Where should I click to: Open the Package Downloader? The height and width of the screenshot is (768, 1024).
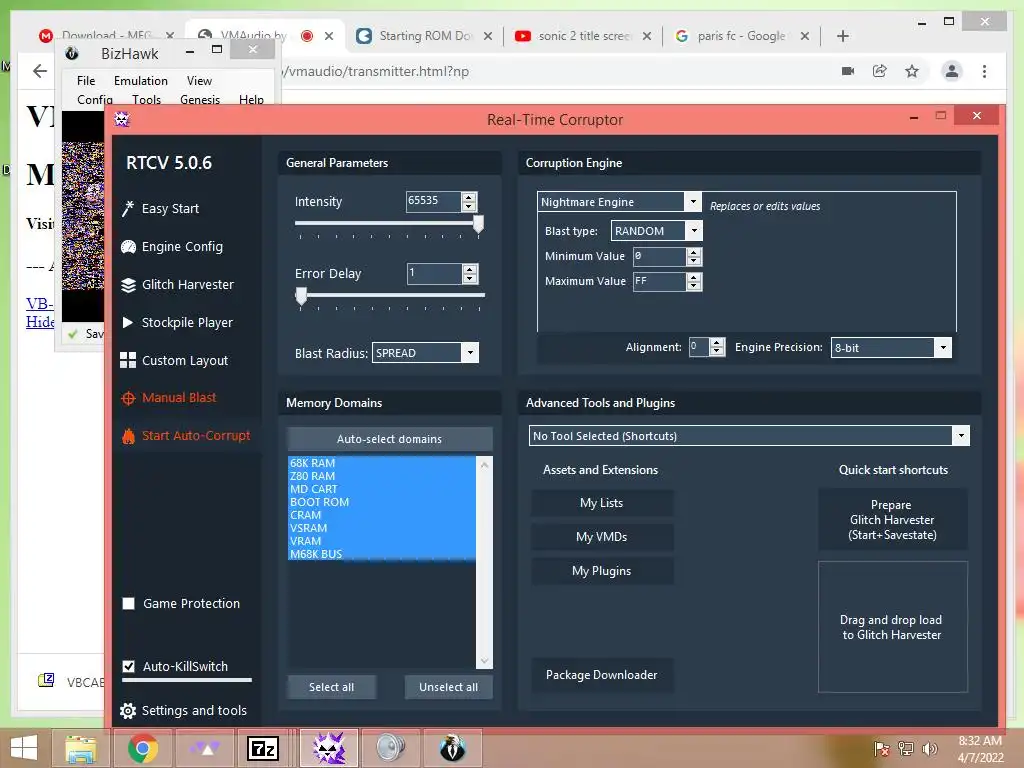click(601, 675)
